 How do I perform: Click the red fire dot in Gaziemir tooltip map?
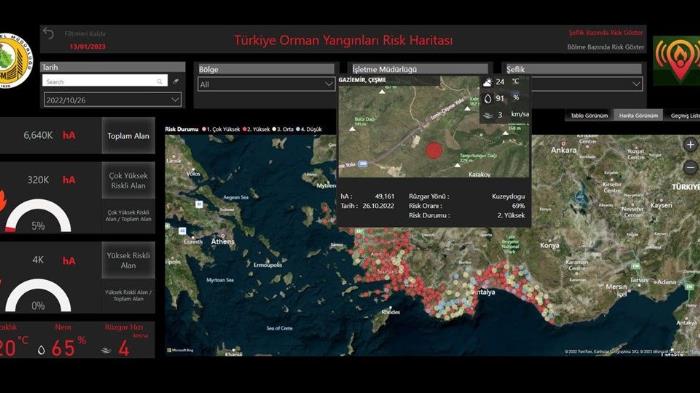(x=433, y=151)
